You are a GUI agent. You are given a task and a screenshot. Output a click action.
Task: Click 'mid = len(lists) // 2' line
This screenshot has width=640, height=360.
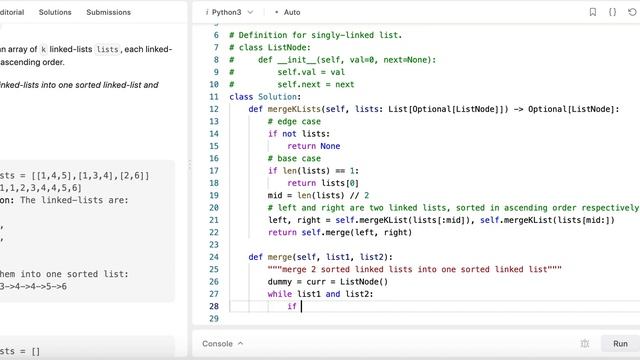[x=318, y=195]
